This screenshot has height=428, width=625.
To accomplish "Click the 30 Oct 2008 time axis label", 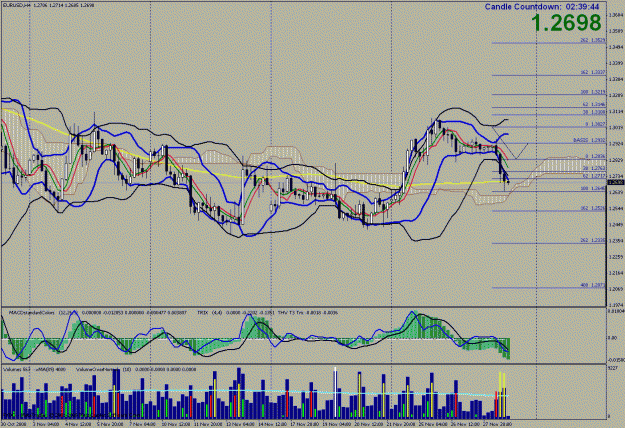I will (13, 424).
